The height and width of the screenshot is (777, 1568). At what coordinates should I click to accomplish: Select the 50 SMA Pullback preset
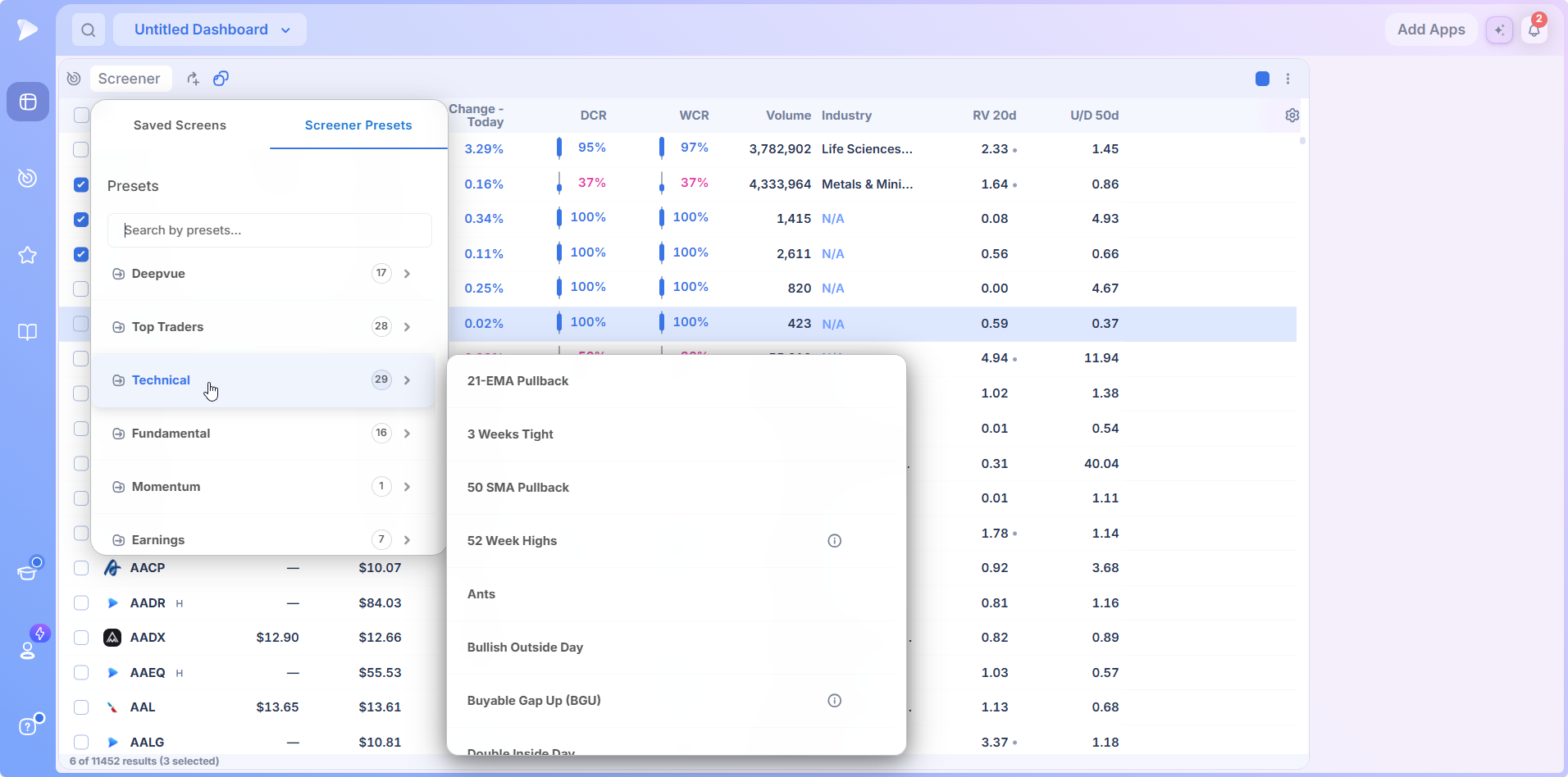pos(669,488)
